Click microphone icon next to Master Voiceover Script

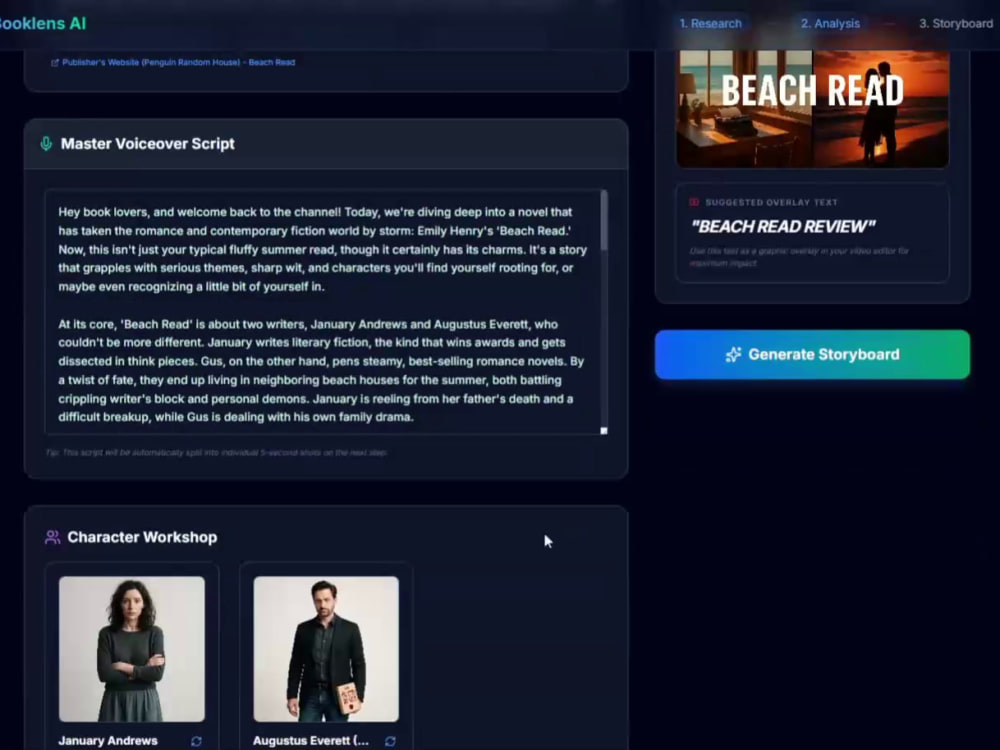(46, 143)
